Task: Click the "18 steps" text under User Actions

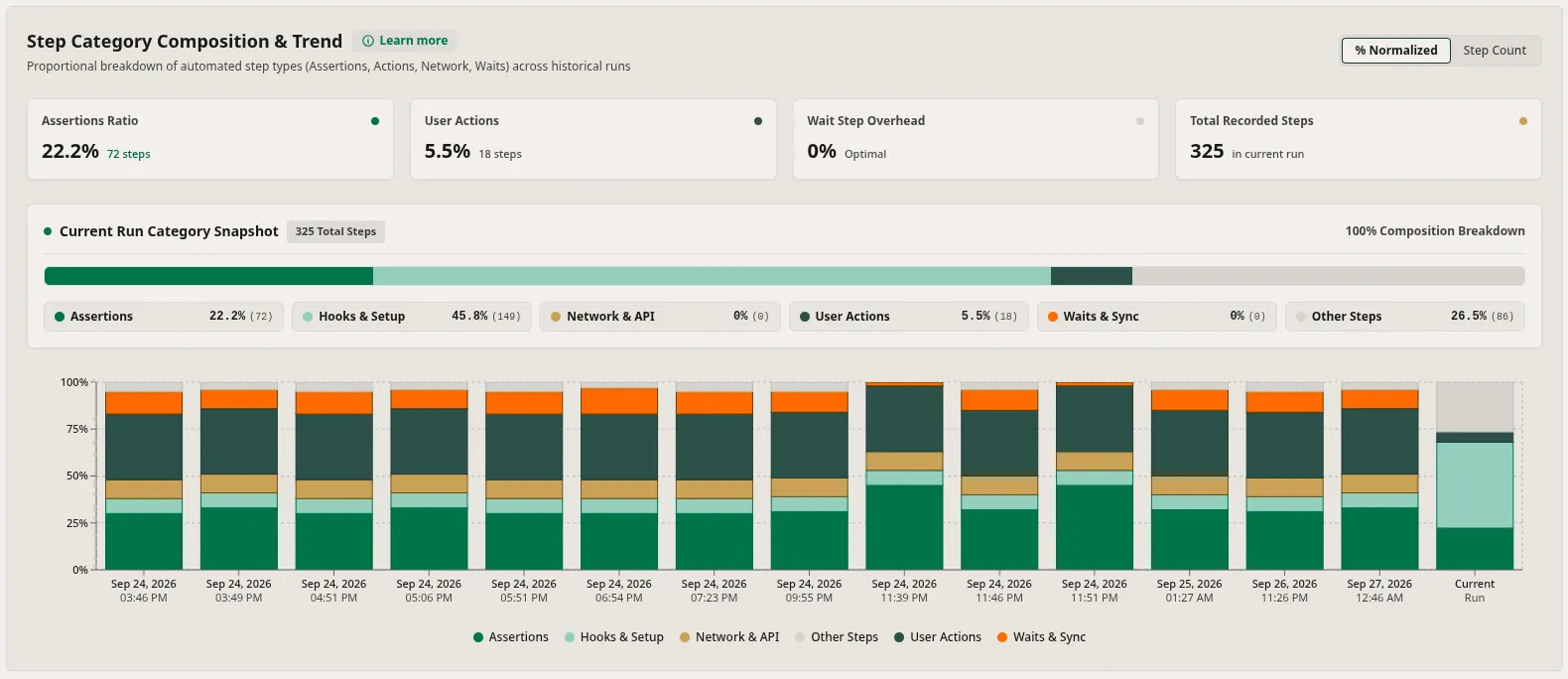Action: click(500, 154)
